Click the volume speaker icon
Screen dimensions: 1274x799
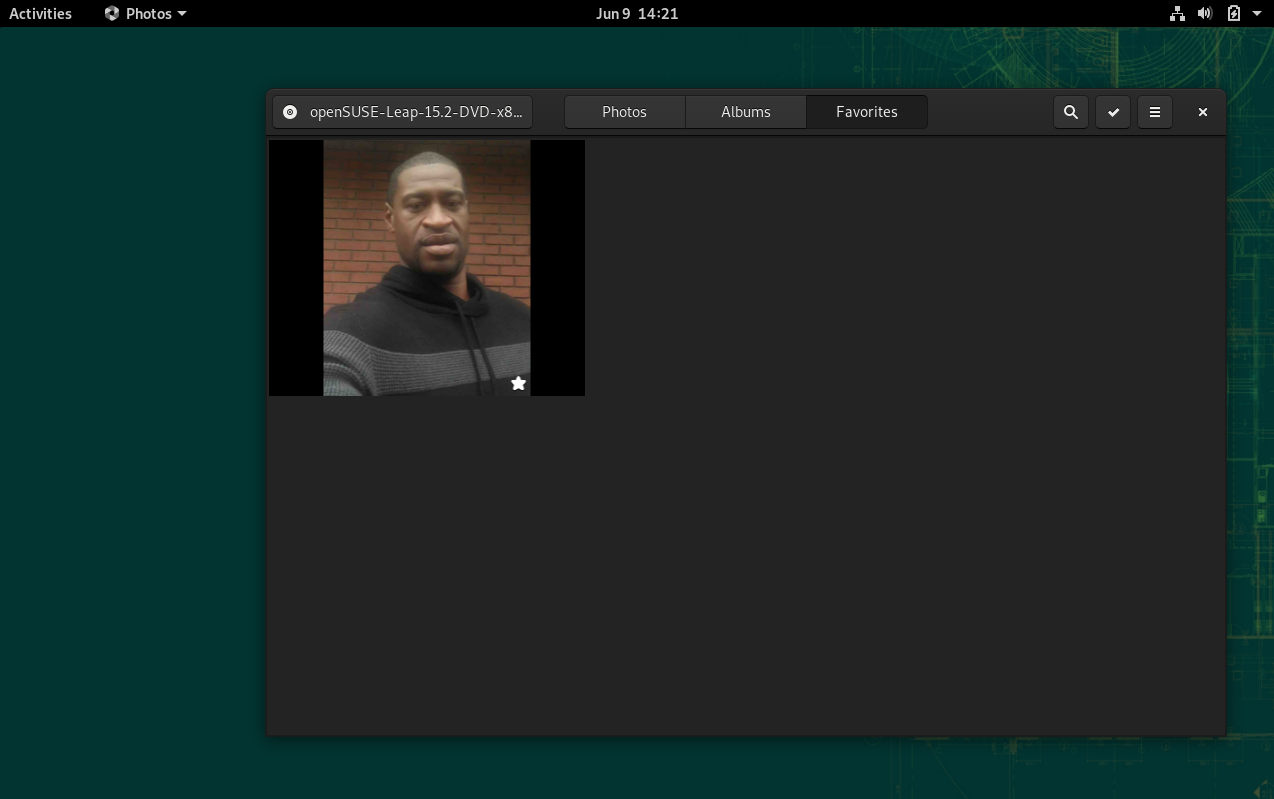[x=1205, y=14]
